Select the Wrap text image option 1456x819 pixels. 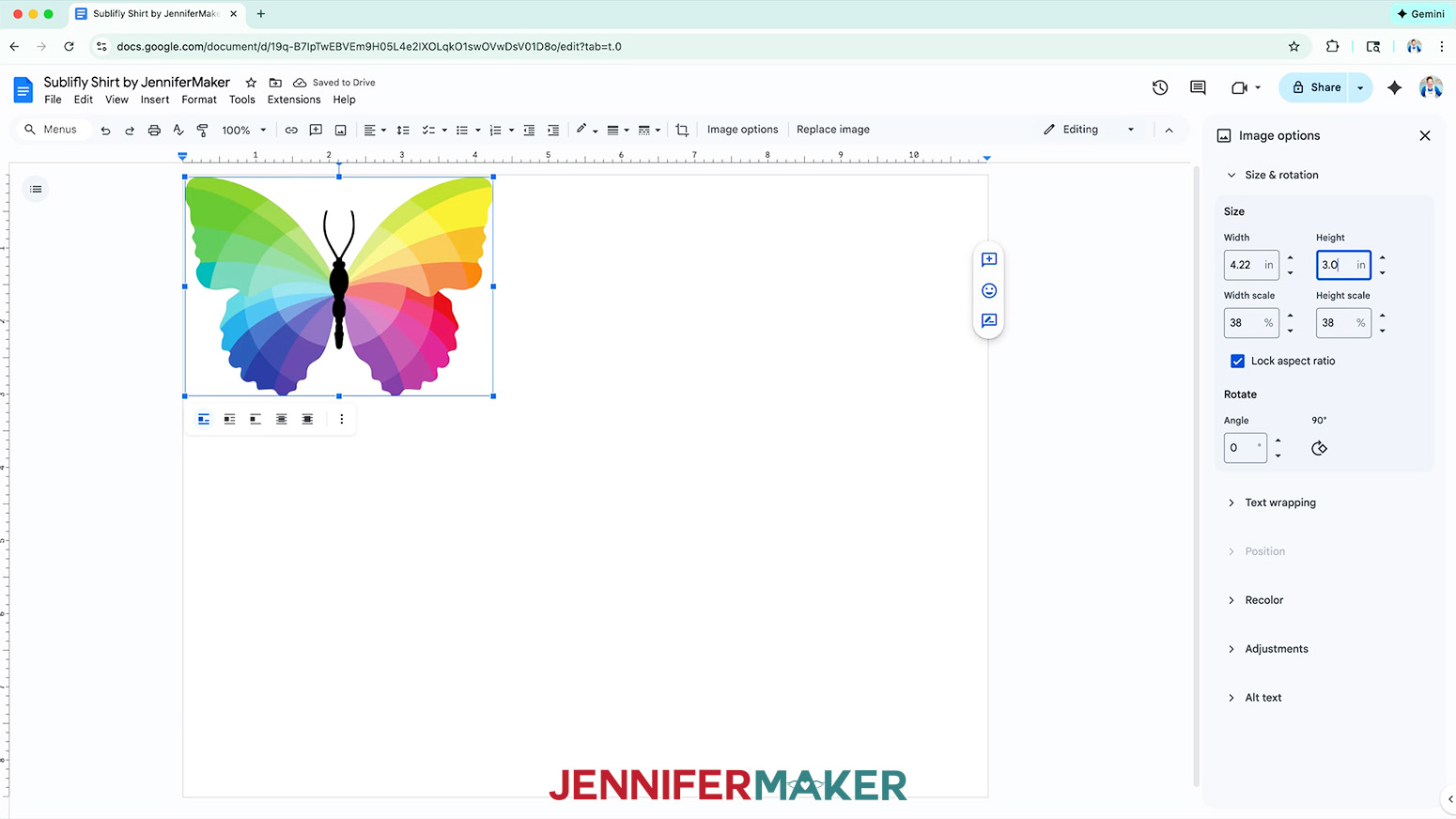click(x=229, y=419)
